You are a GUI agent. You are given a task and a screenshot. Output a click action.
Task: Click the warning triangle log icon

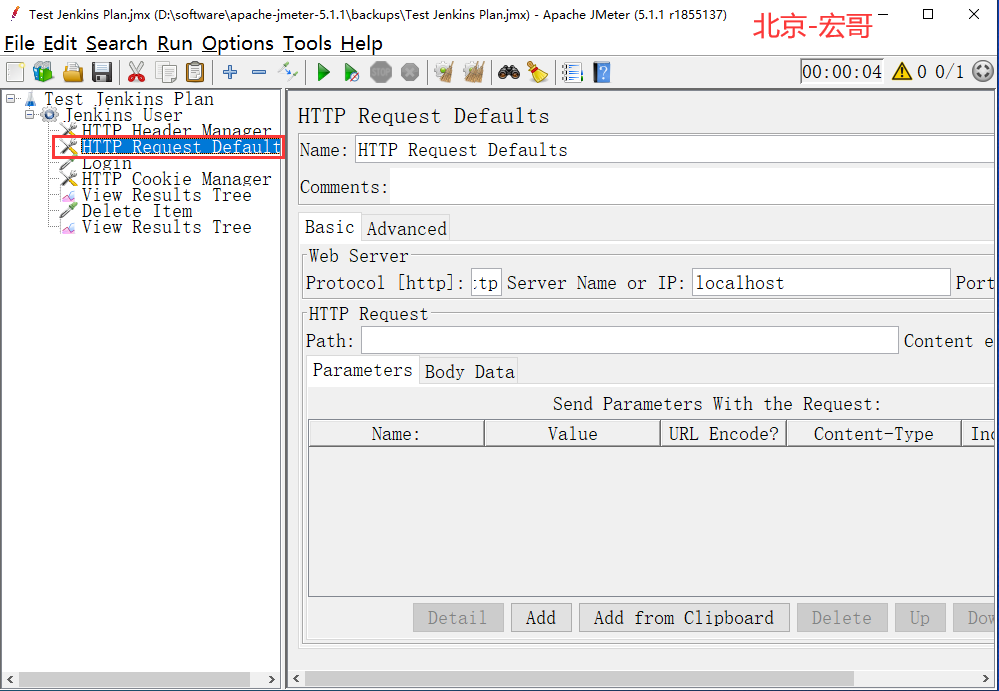coord(902,71)
